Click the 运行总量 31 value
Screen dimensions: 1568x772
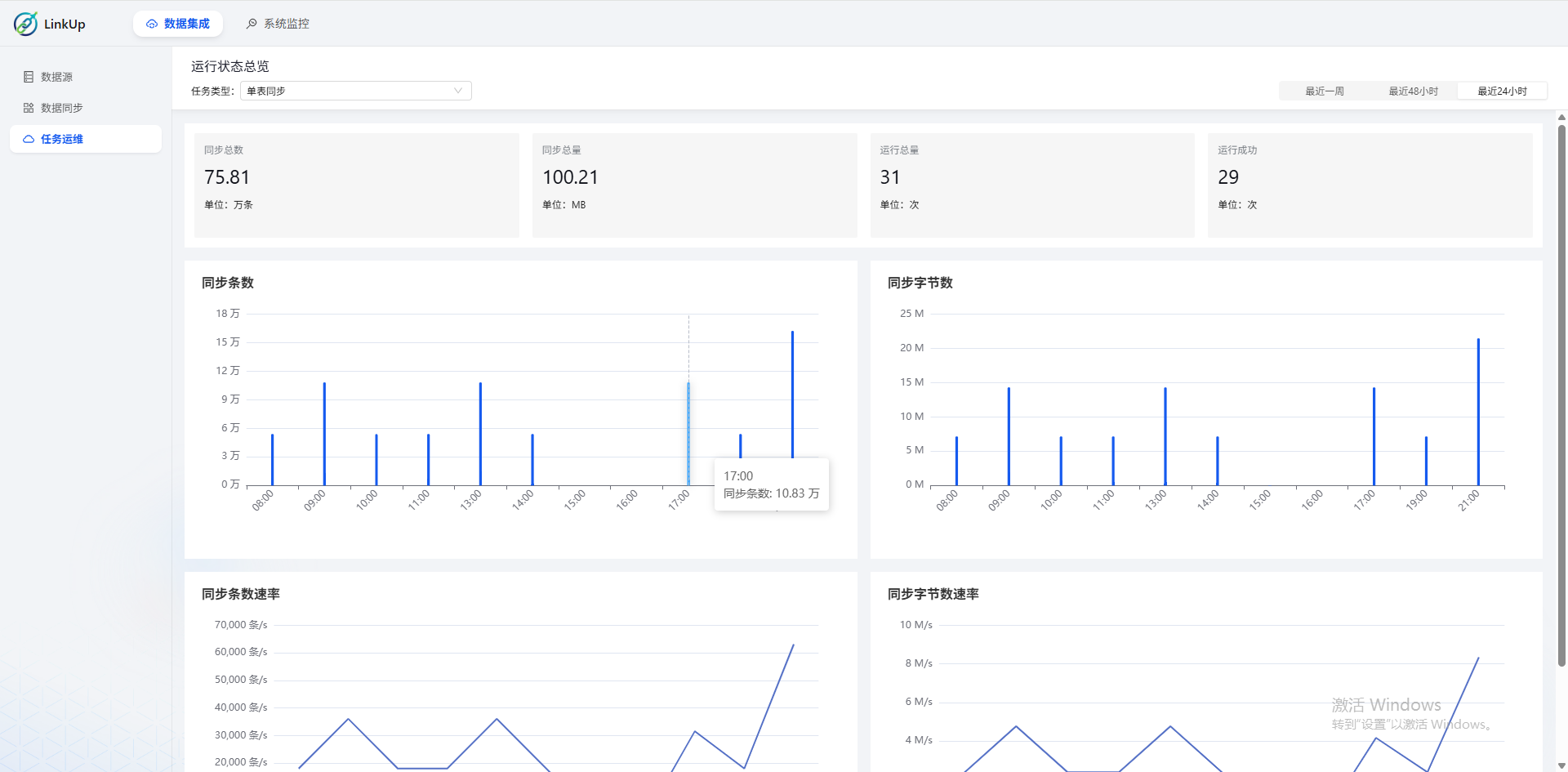pos(890,177)
